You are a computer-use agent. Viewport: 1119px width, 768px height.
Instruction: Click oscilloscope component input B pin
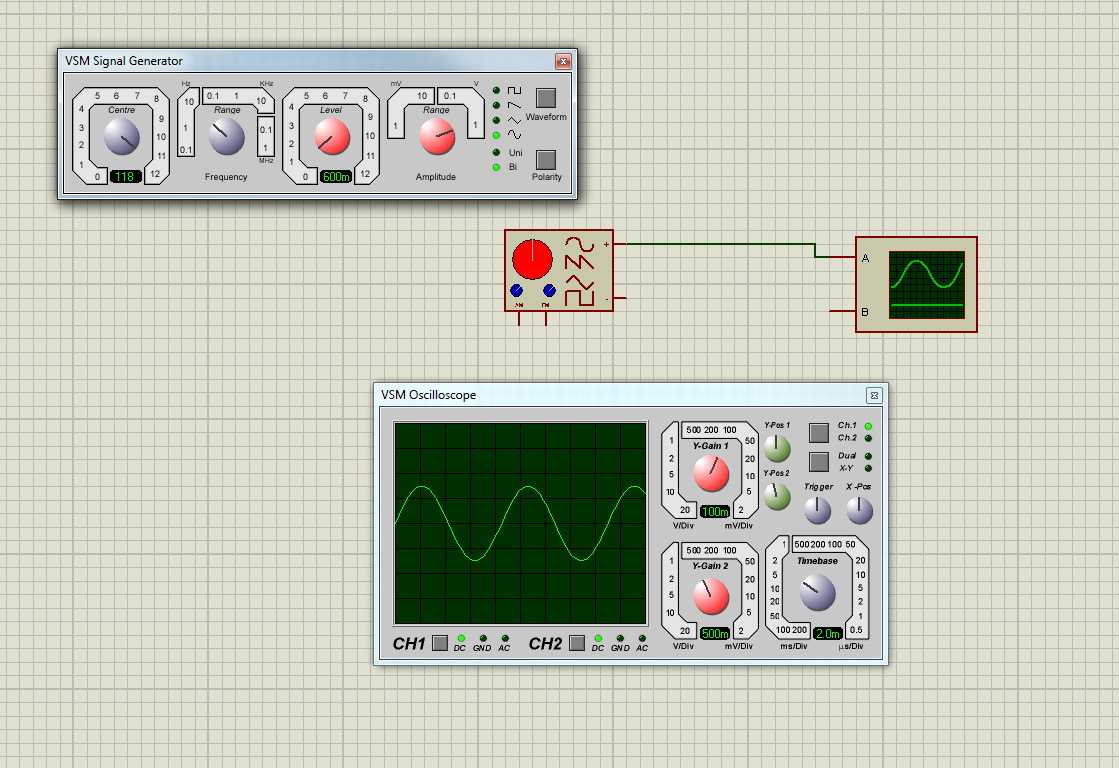(x=843, y=311)
